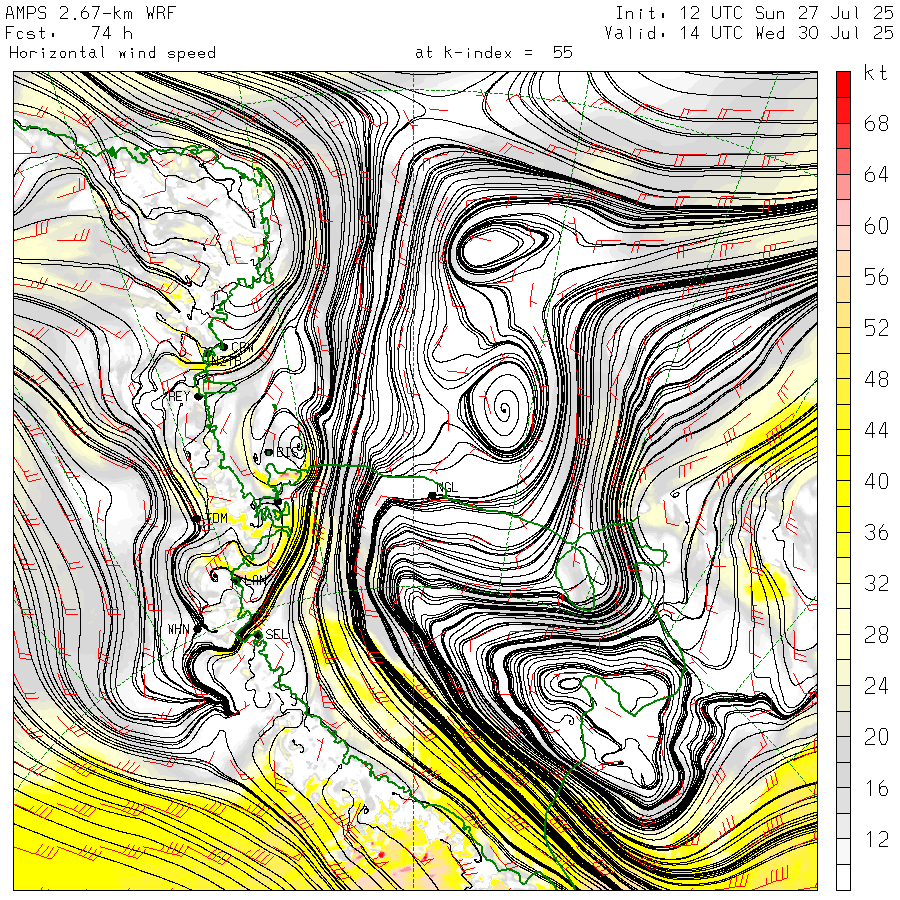
Task: Click the NGL station label
Action: point(447,487)
